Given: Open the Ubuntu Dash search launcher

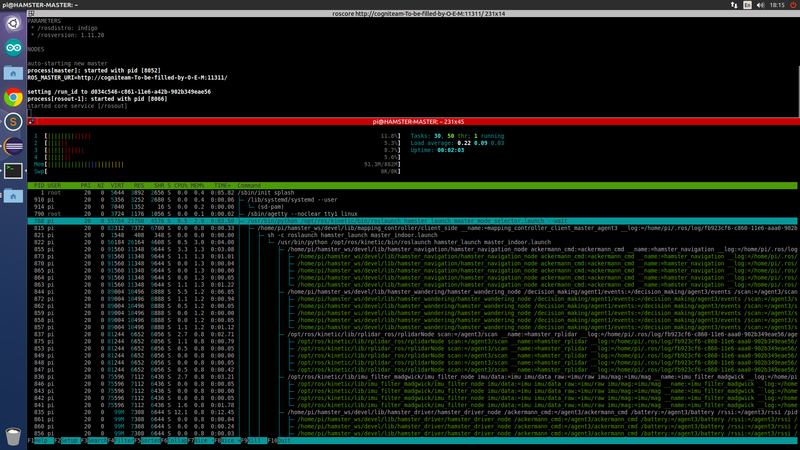Looking at the screenshot, I should click(13, 23).
